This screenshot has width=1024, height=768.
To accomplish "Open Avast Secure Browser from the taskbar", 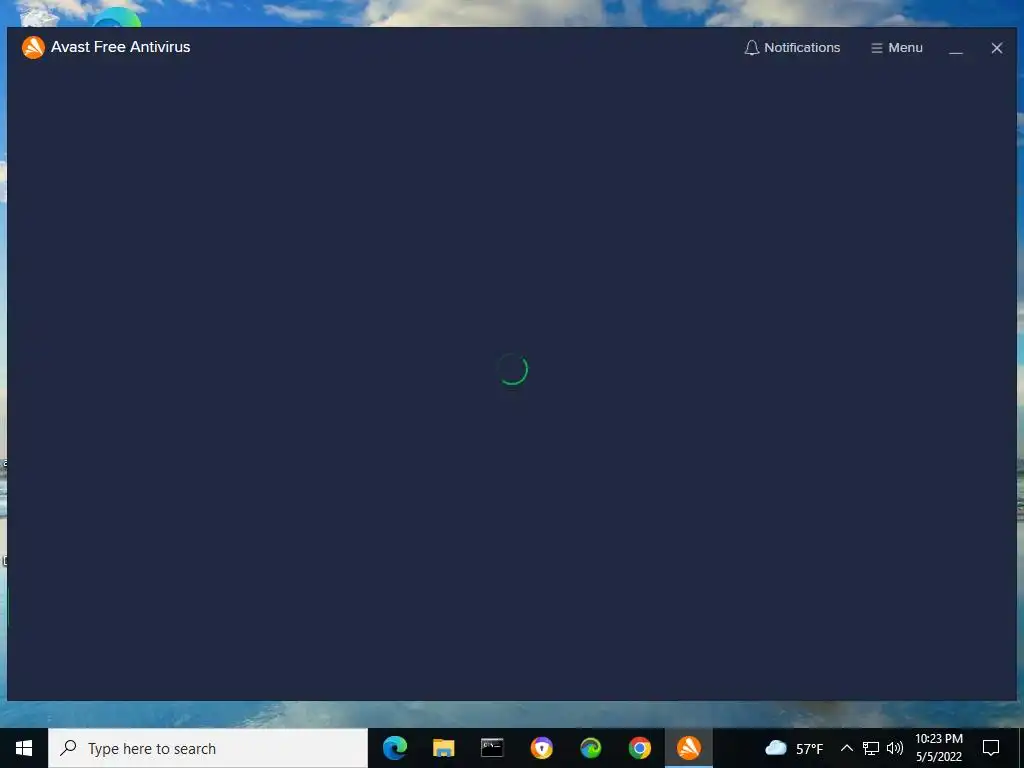I will (x=541, y=748).
